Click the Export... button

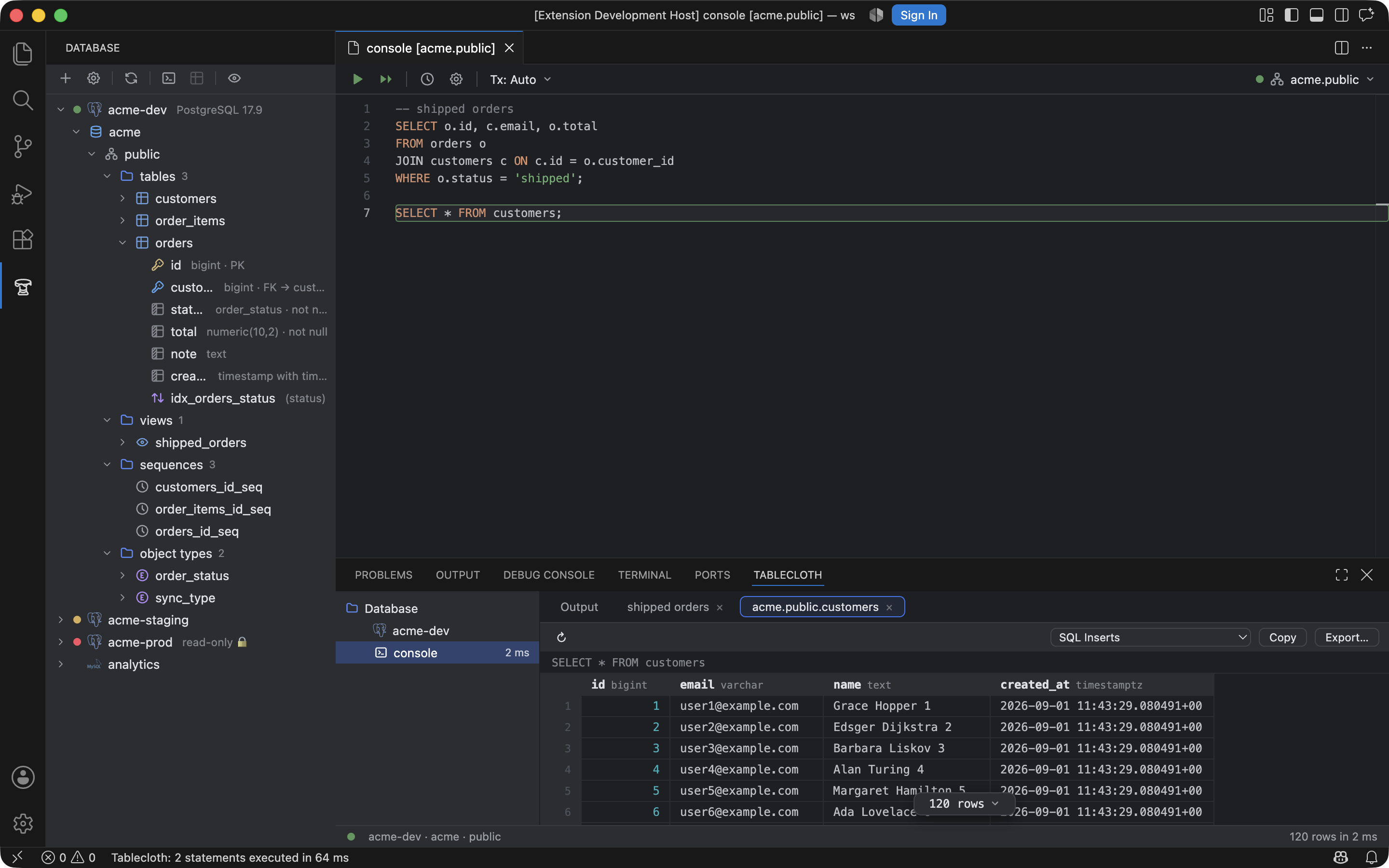click(1347, 637)
